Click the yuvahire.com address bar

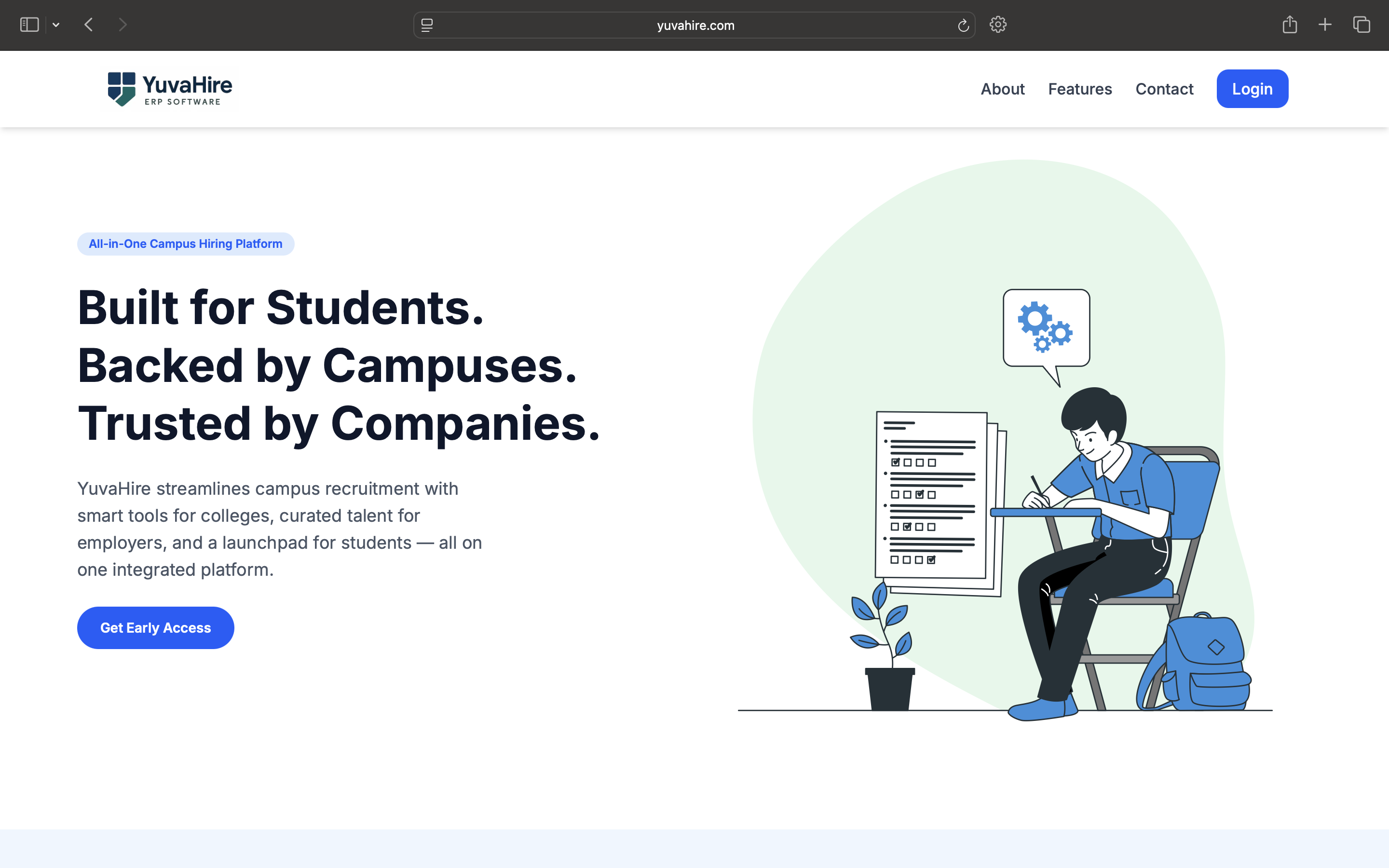695,25
